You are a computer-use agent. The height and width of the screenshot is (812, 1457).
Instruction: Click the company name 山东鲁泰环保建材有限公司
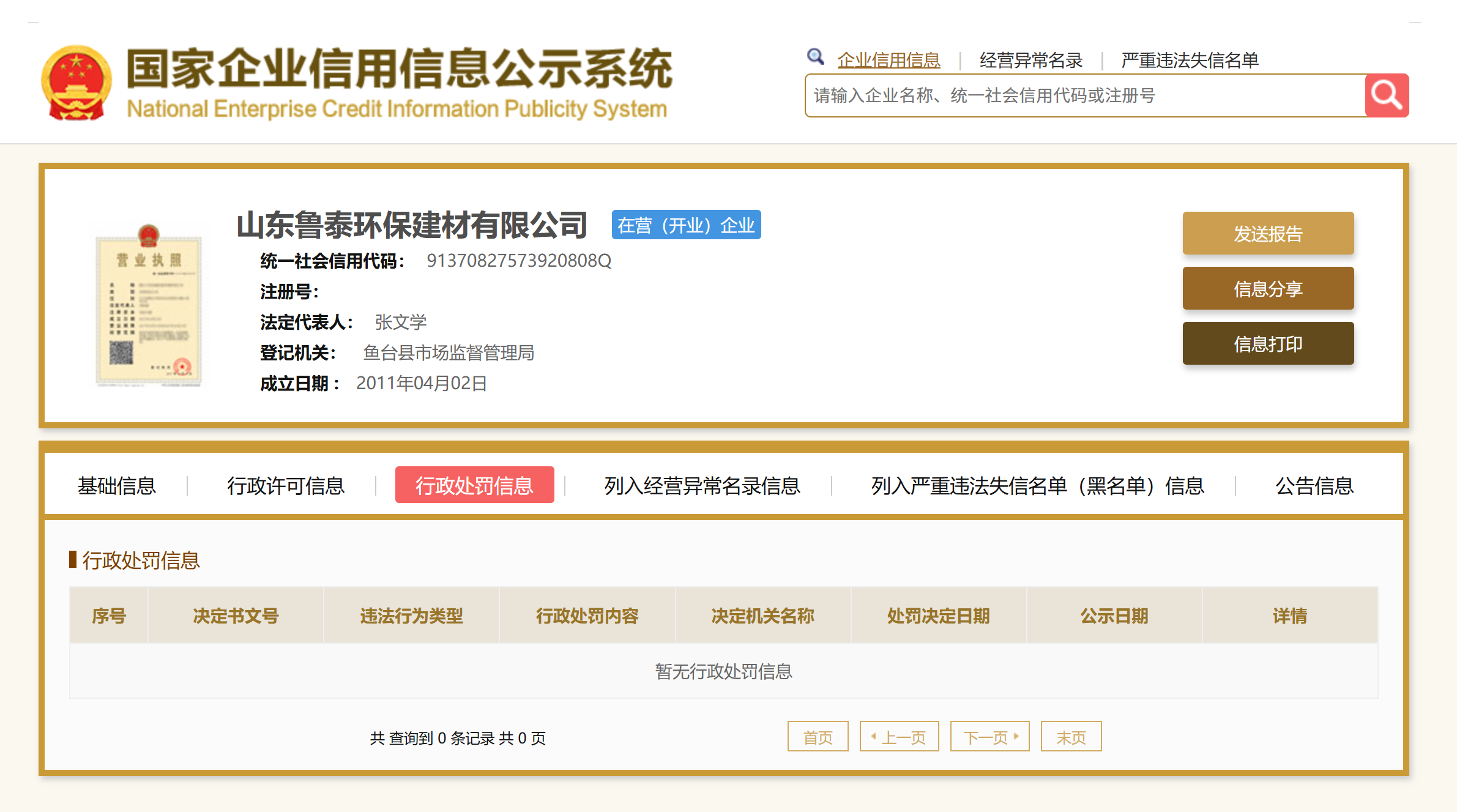pyautogui.click(x=412, y=225)
